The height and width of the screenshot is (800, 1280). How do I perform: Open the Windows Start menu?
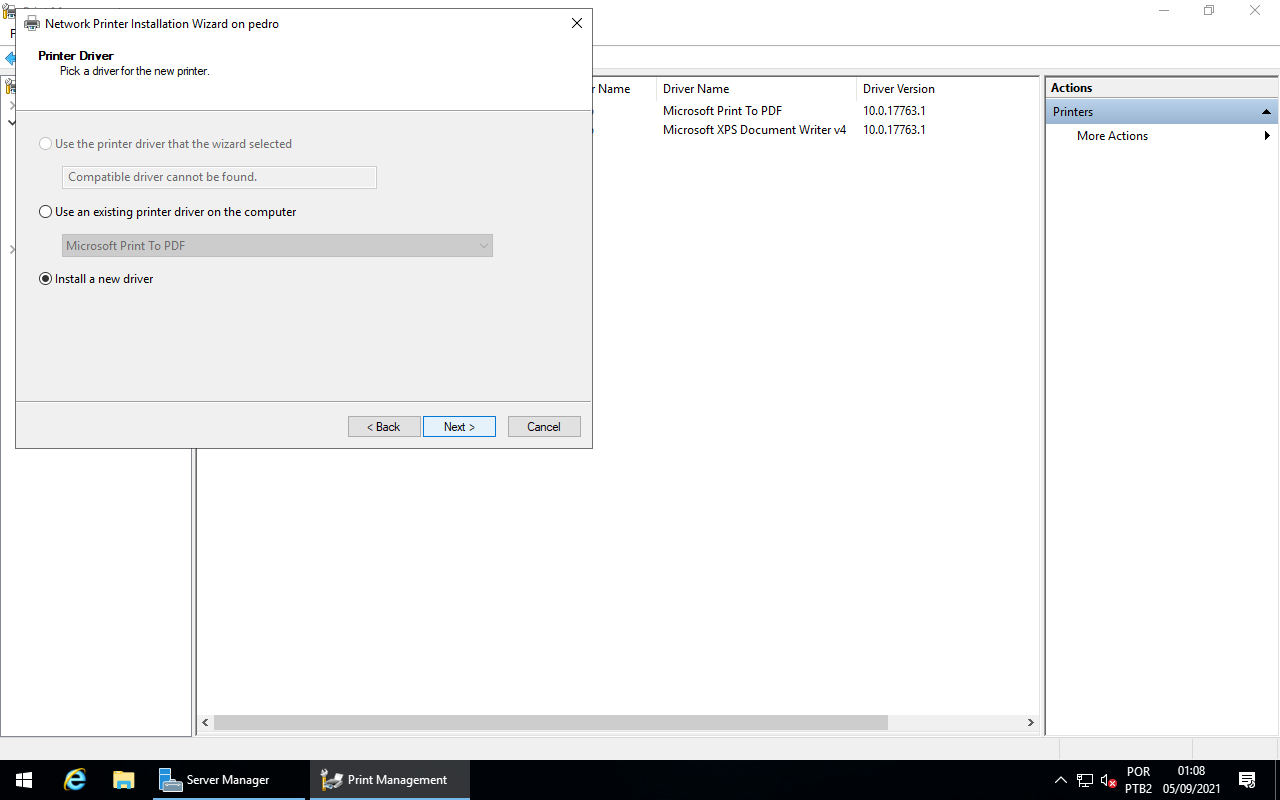coord(24,780)
